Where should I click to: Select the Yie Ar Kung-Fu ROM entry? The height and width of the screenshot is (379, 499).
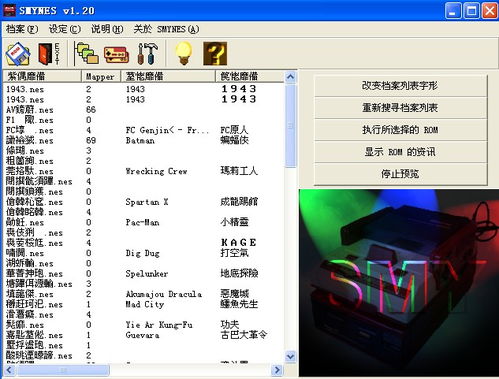coord(143,325)
